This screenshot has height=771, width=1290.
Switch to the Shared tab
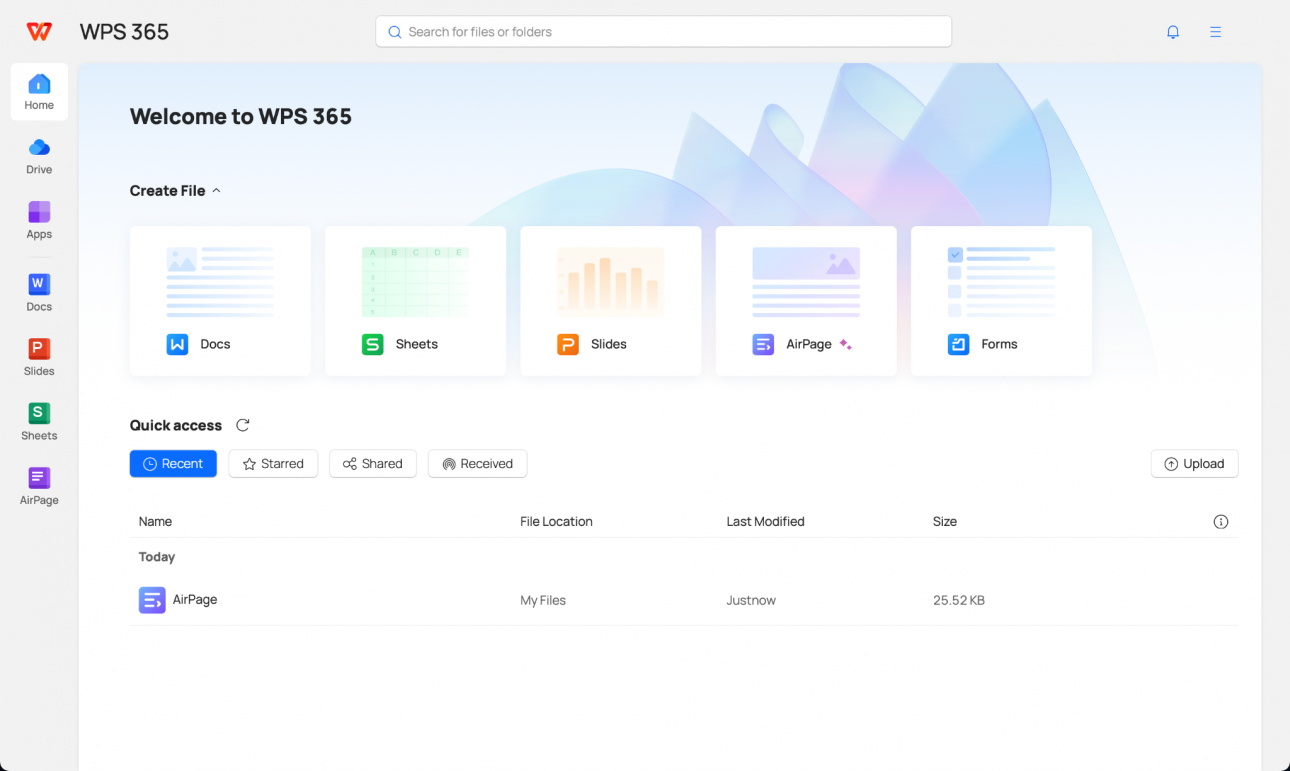coord(373,464)
